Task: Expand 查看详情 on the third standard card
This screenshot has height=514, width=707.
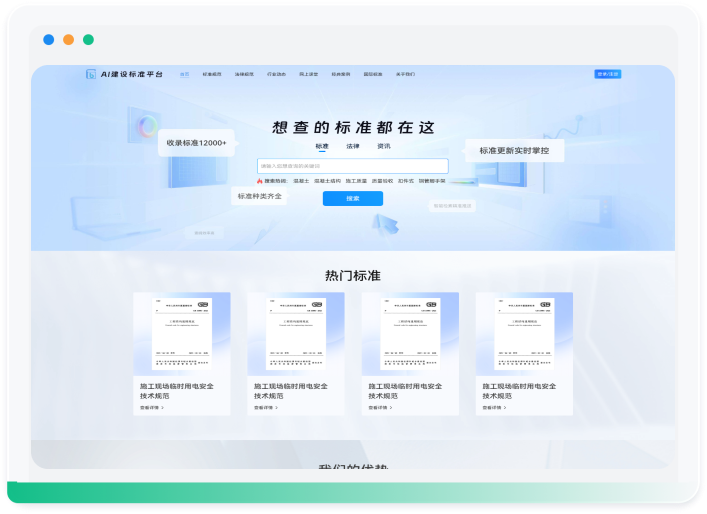Action: 381,407
